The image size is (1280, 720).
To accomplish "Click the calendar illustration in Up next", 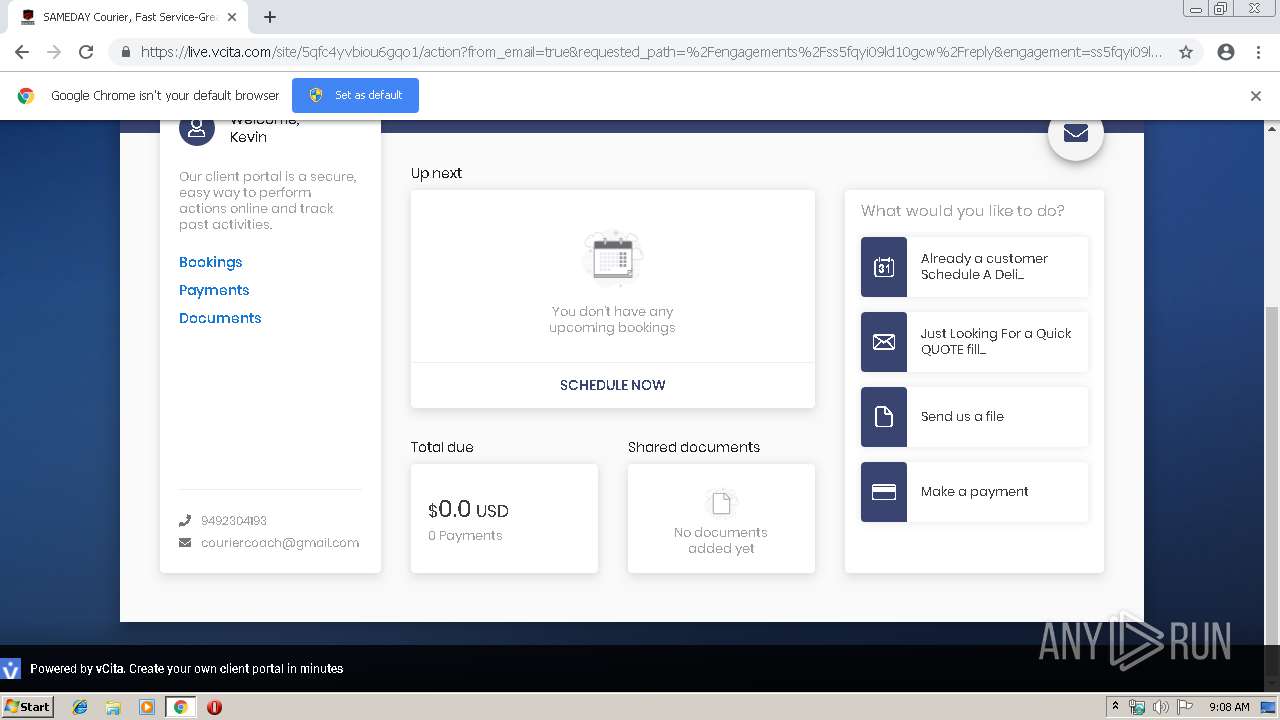I will click(612, 260).
